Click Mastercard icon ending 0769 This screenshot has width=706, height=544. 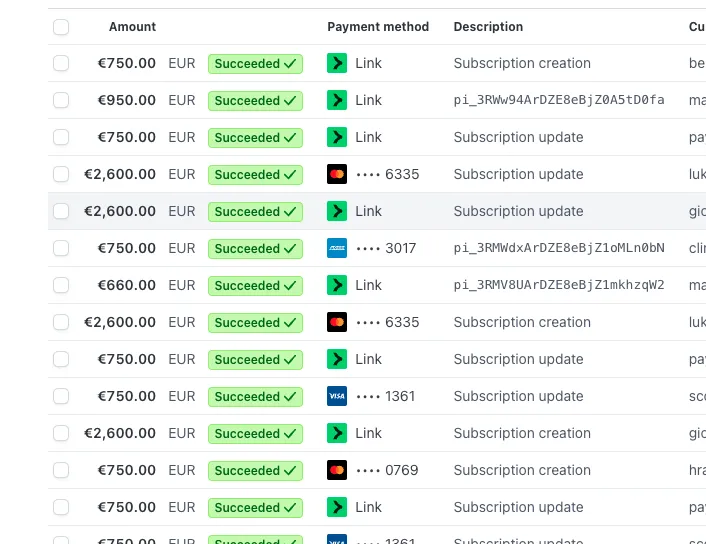point(337,470)
